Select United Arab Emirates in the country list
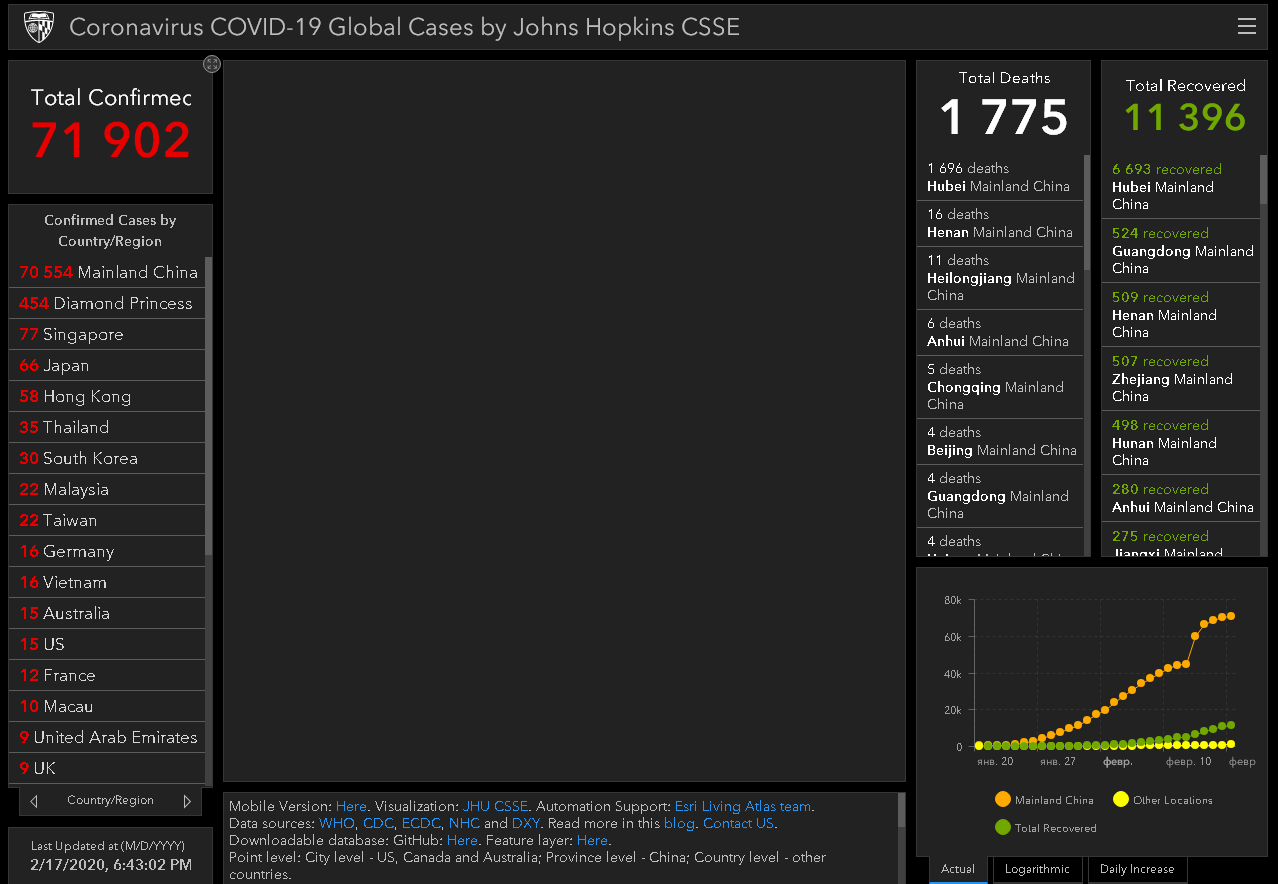1278x884 pixels. pos(108,737)
